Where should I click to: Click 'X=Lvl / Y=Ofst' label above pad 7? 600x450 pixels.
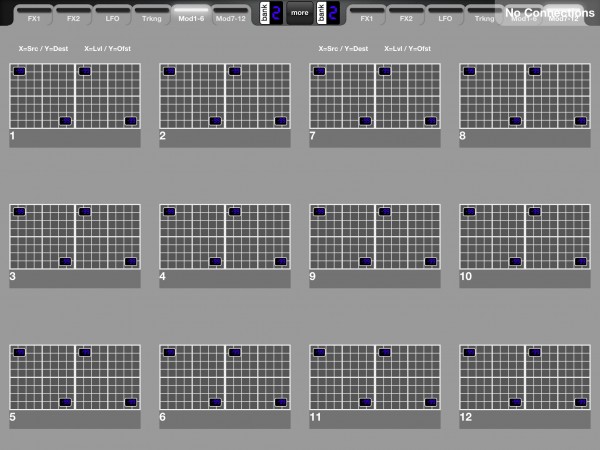pos(408,49)
